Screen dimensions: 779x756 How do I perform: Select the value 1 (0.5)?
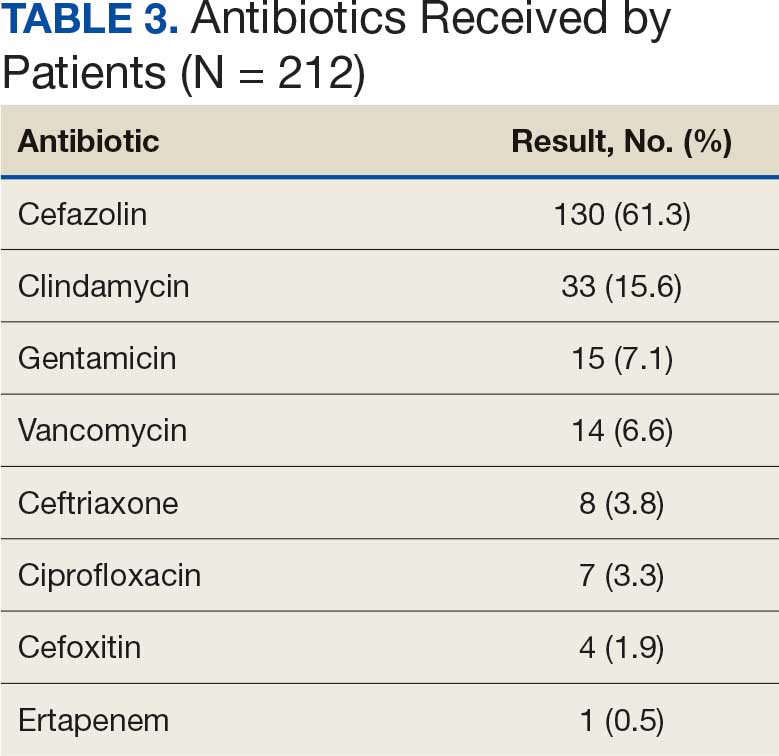tap(621, 720)
